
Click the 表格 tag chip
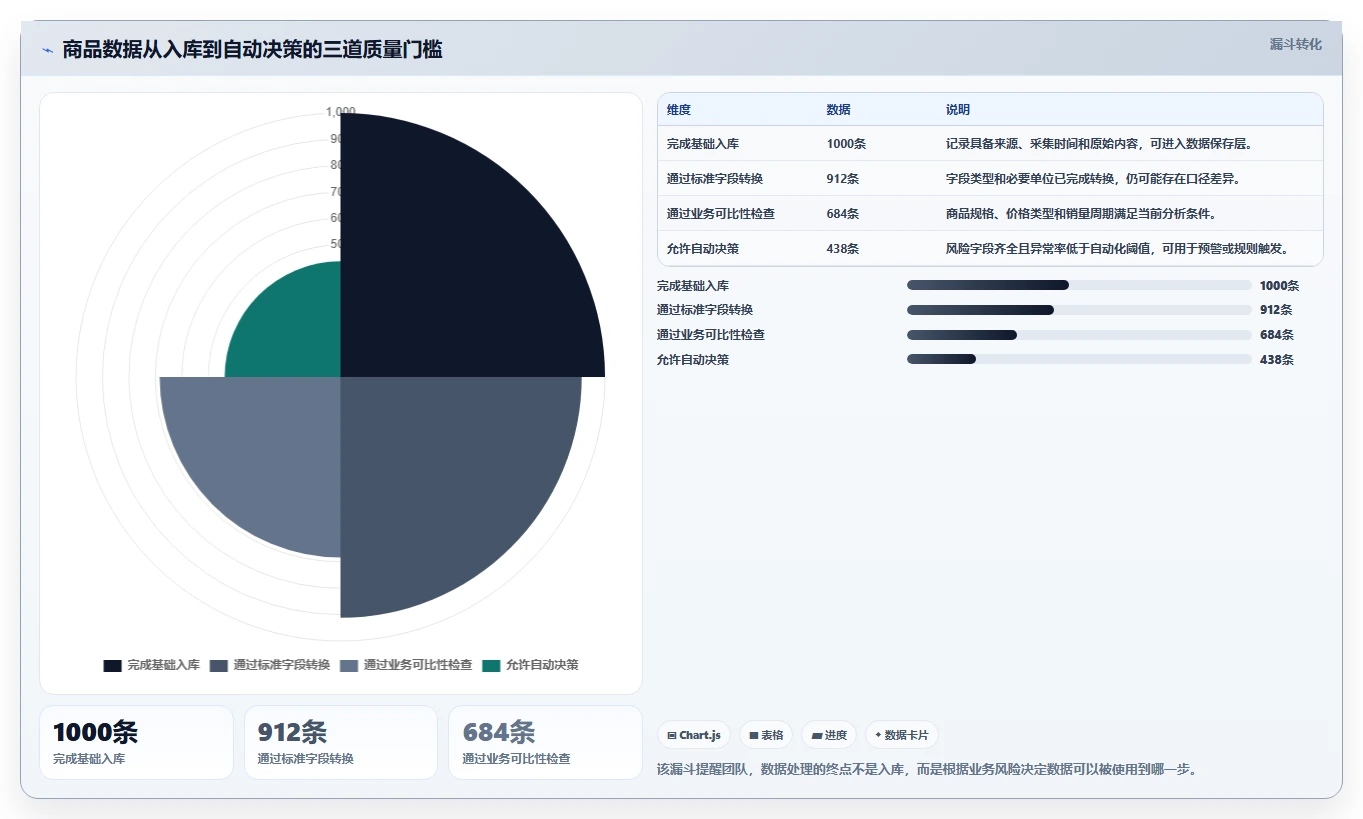click(766, 735)
